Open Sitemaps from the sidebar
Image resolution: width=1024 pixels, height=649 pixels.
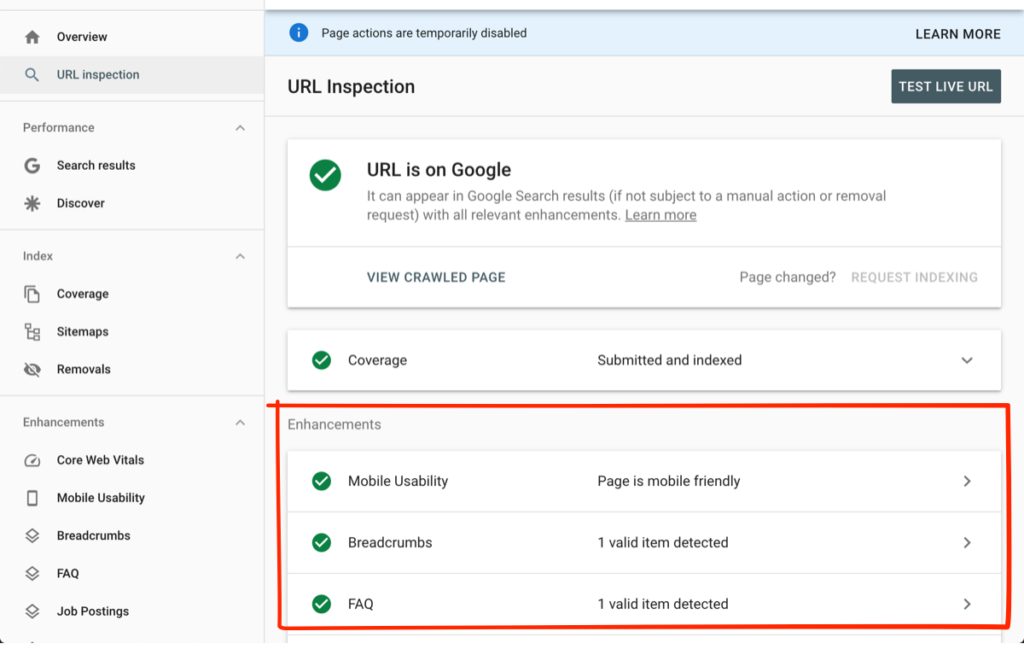tap(132, 332)
